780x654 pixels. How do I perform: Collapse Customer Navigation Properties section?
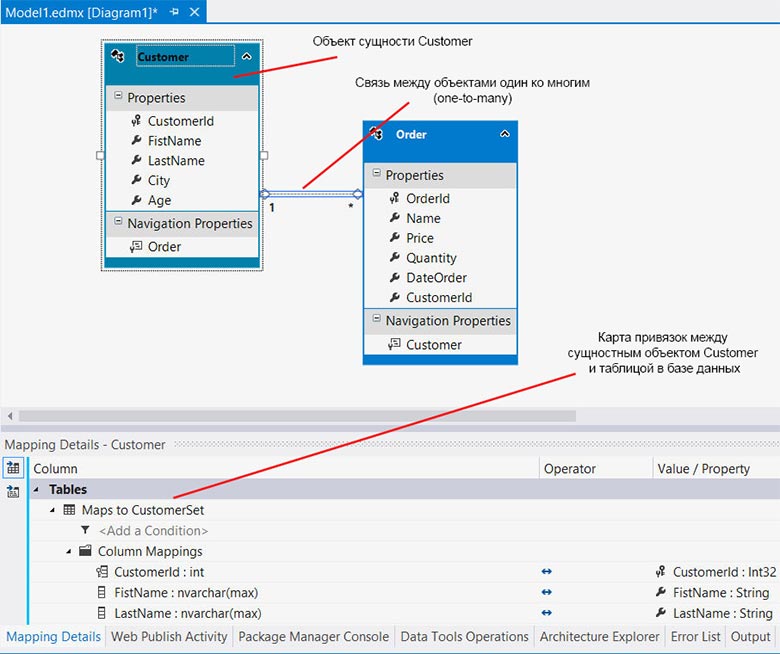point(118,221)
